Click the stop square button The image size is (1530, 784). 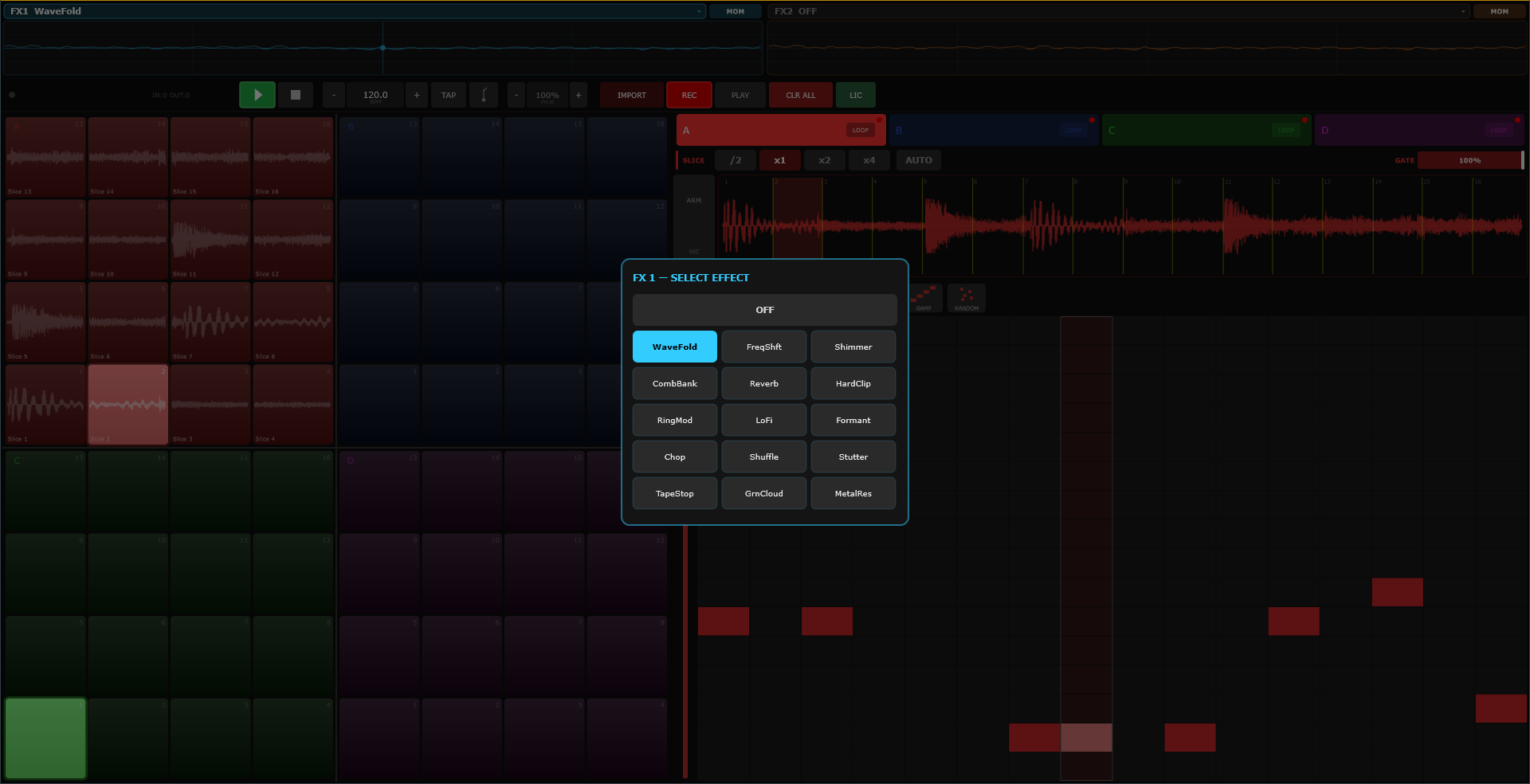pyautogui.click(x=296, y=95)
